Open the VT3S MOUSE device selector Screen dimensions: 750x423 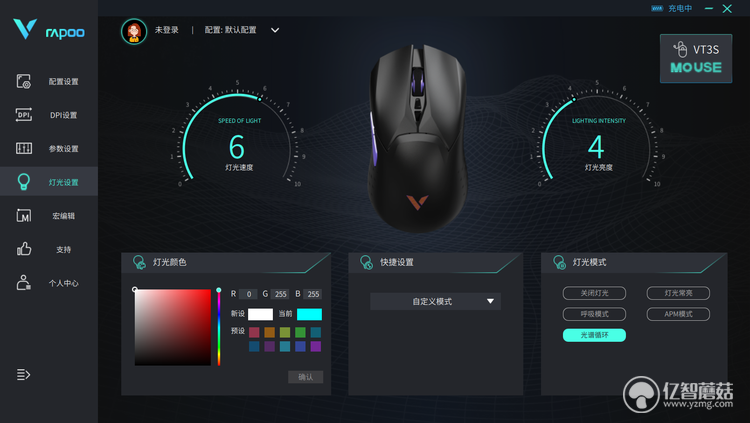coord(696,58)
